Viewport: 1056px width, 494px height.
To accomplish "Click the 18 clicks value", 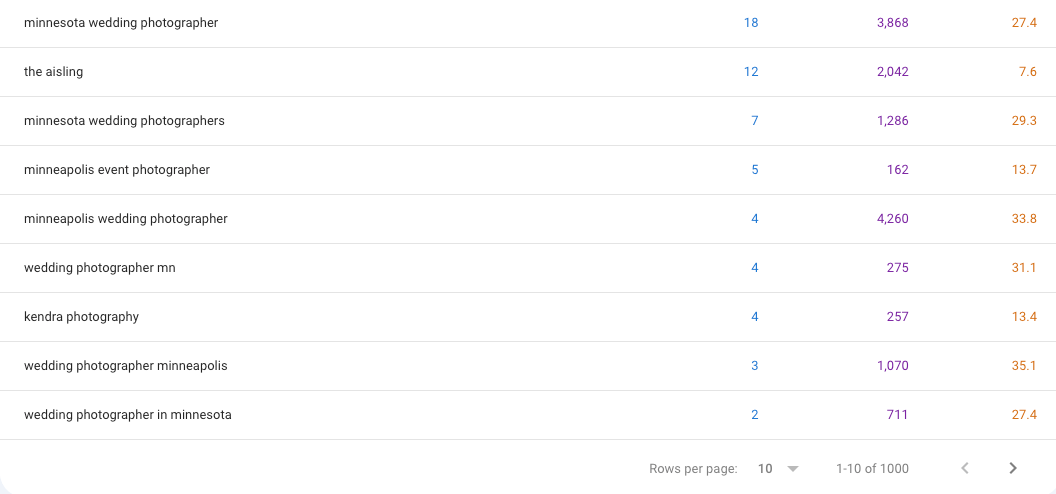I will click(751, 22).
